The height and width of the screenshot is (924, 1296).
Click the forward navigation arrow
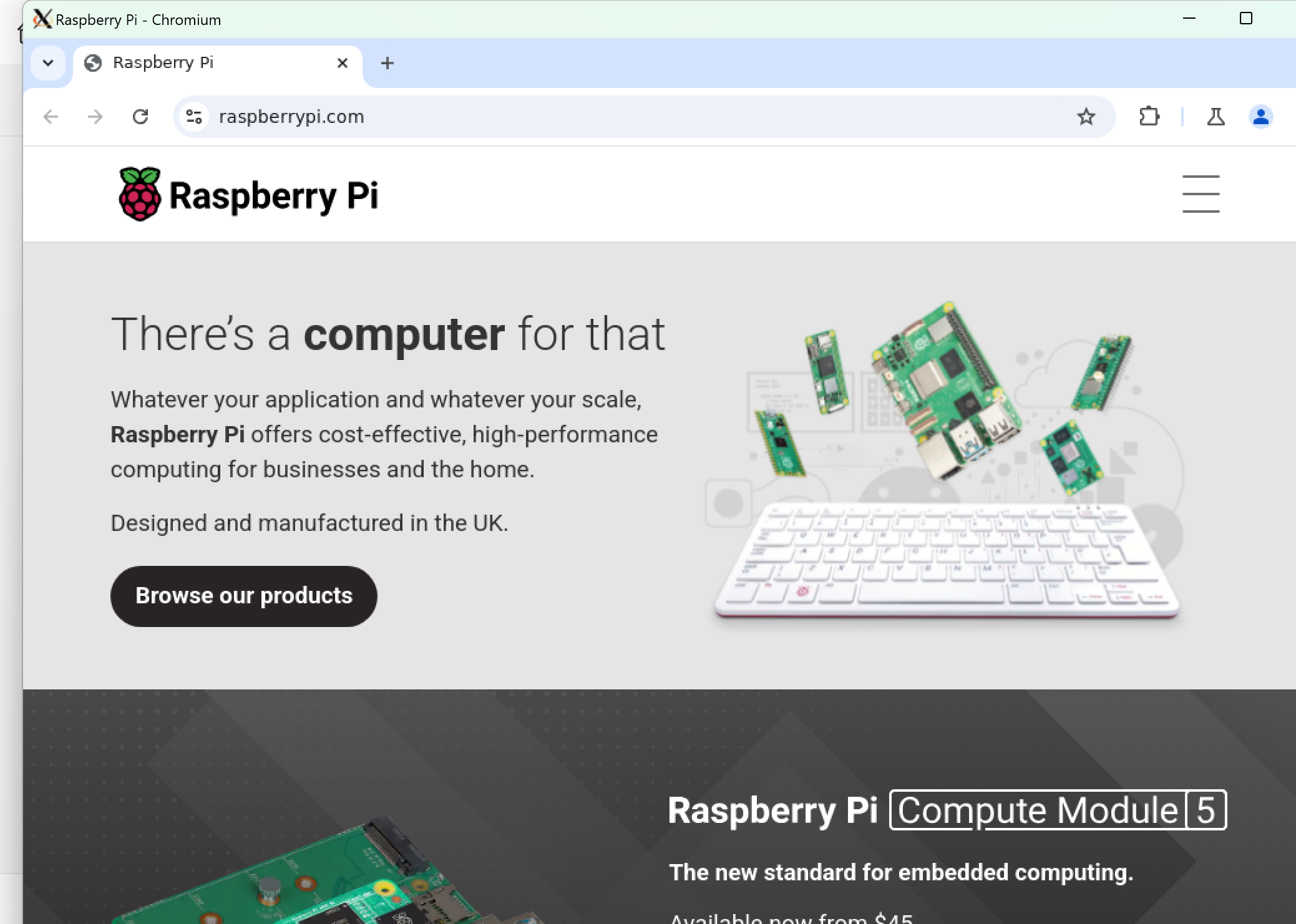pos(95,117)
